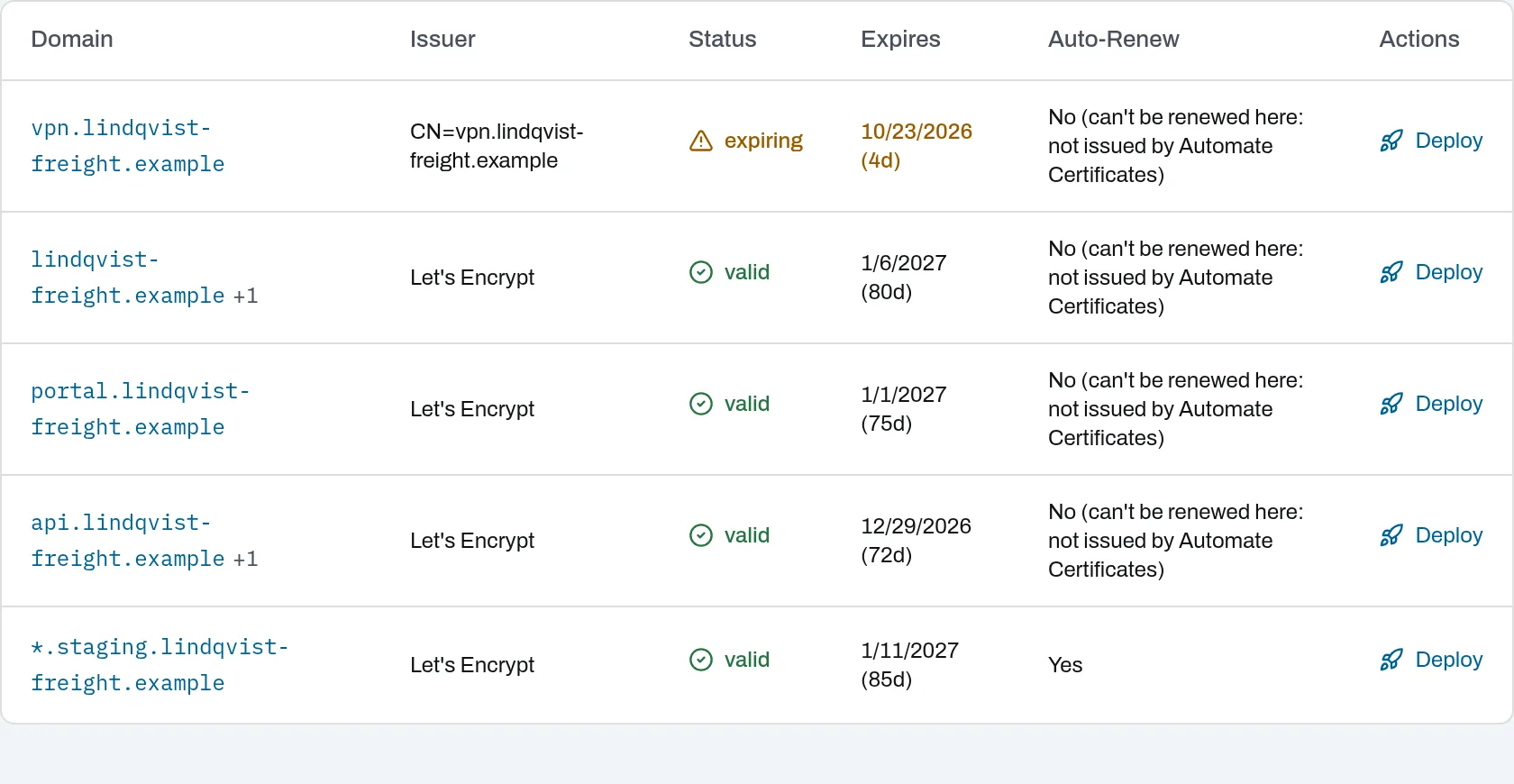Click the 1/6/2027 (80d) expiry date
Image resolution: width=1514 pixels, height=784 pixels.
(904, 278)
